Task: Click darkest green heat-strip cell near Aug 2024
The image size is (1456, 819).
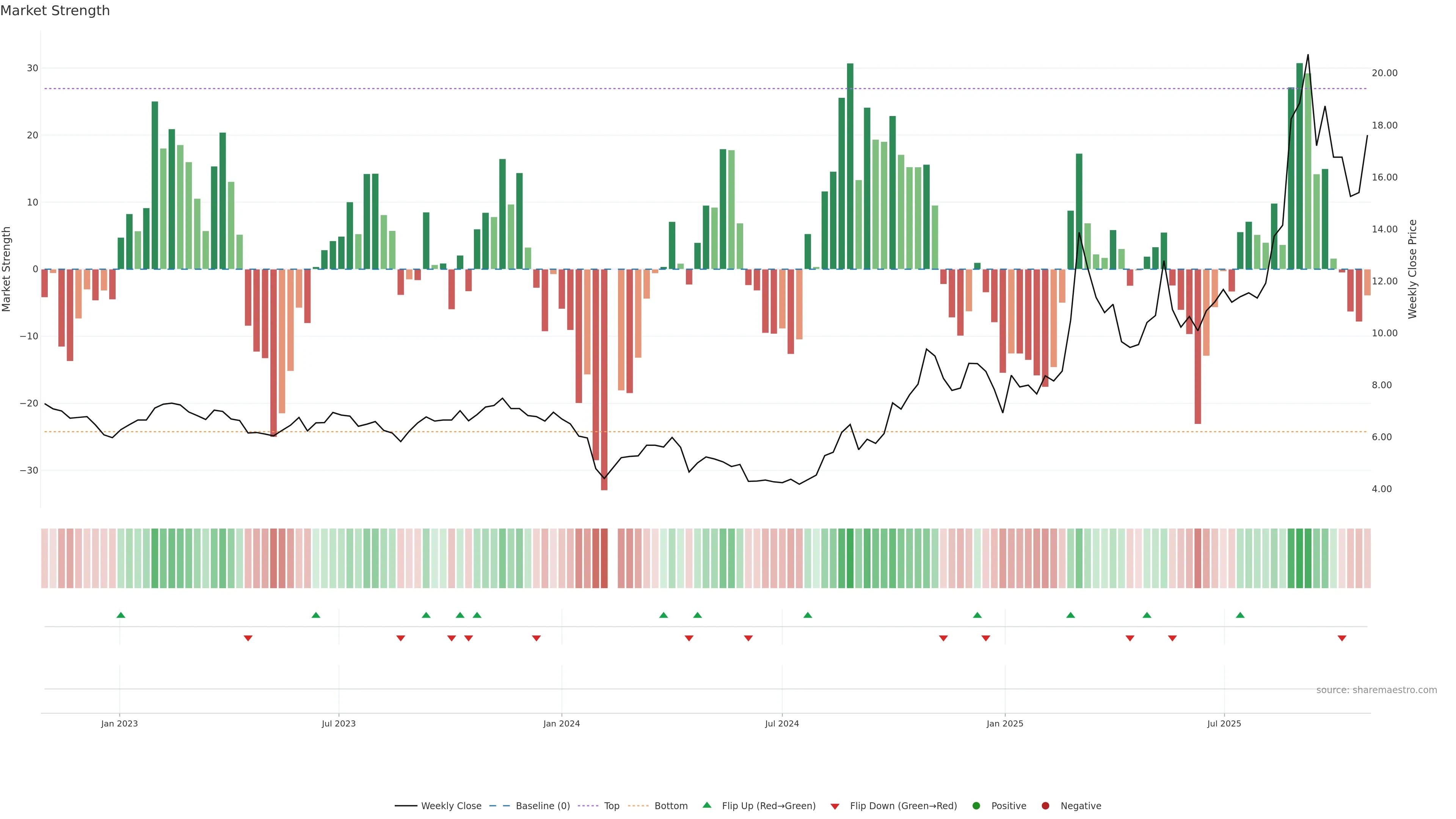Action: tap(850, 558)
